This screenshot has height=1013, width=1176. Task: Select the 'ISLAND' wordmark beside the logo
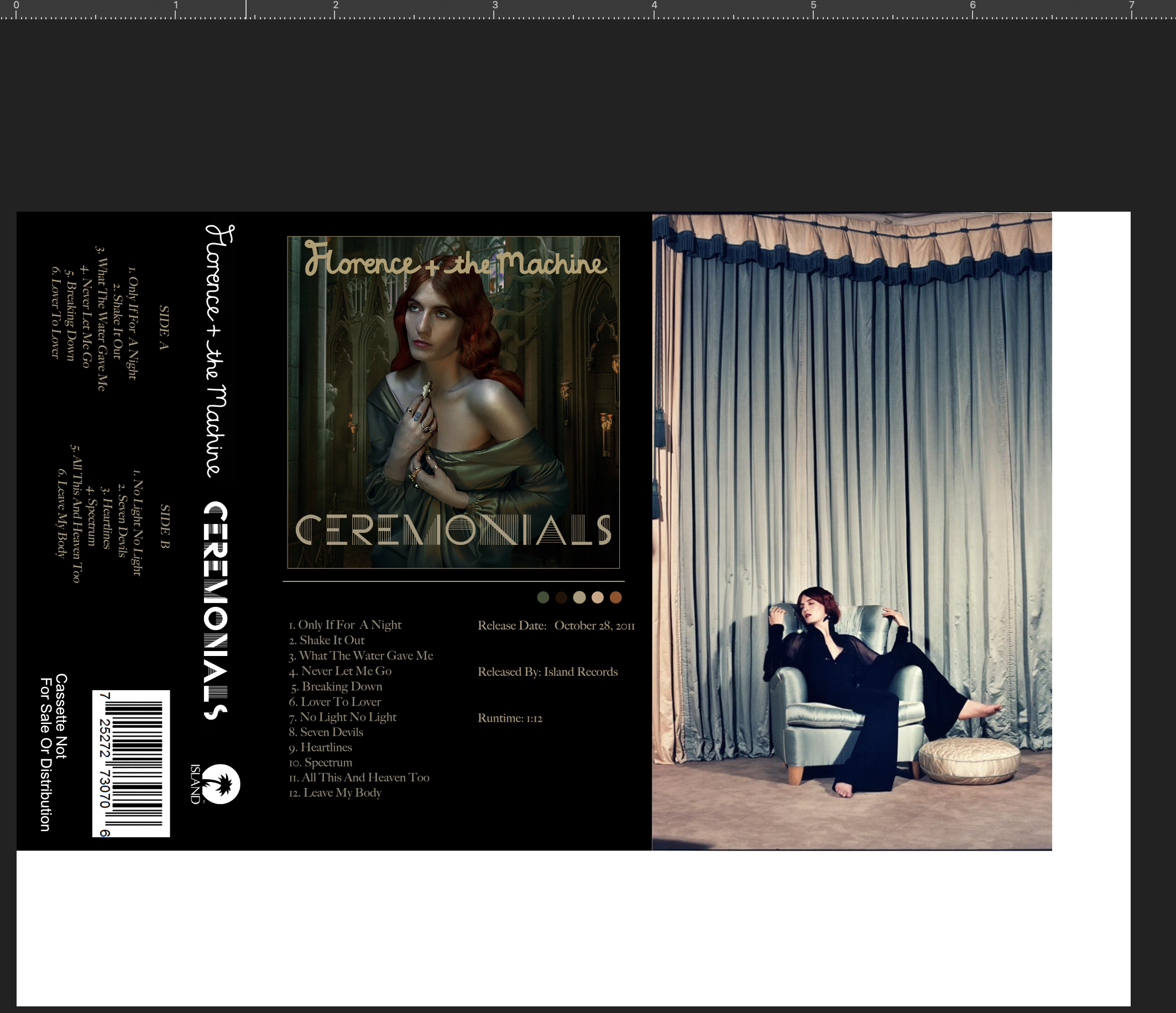pyautogui.click(x=195, y=784)
